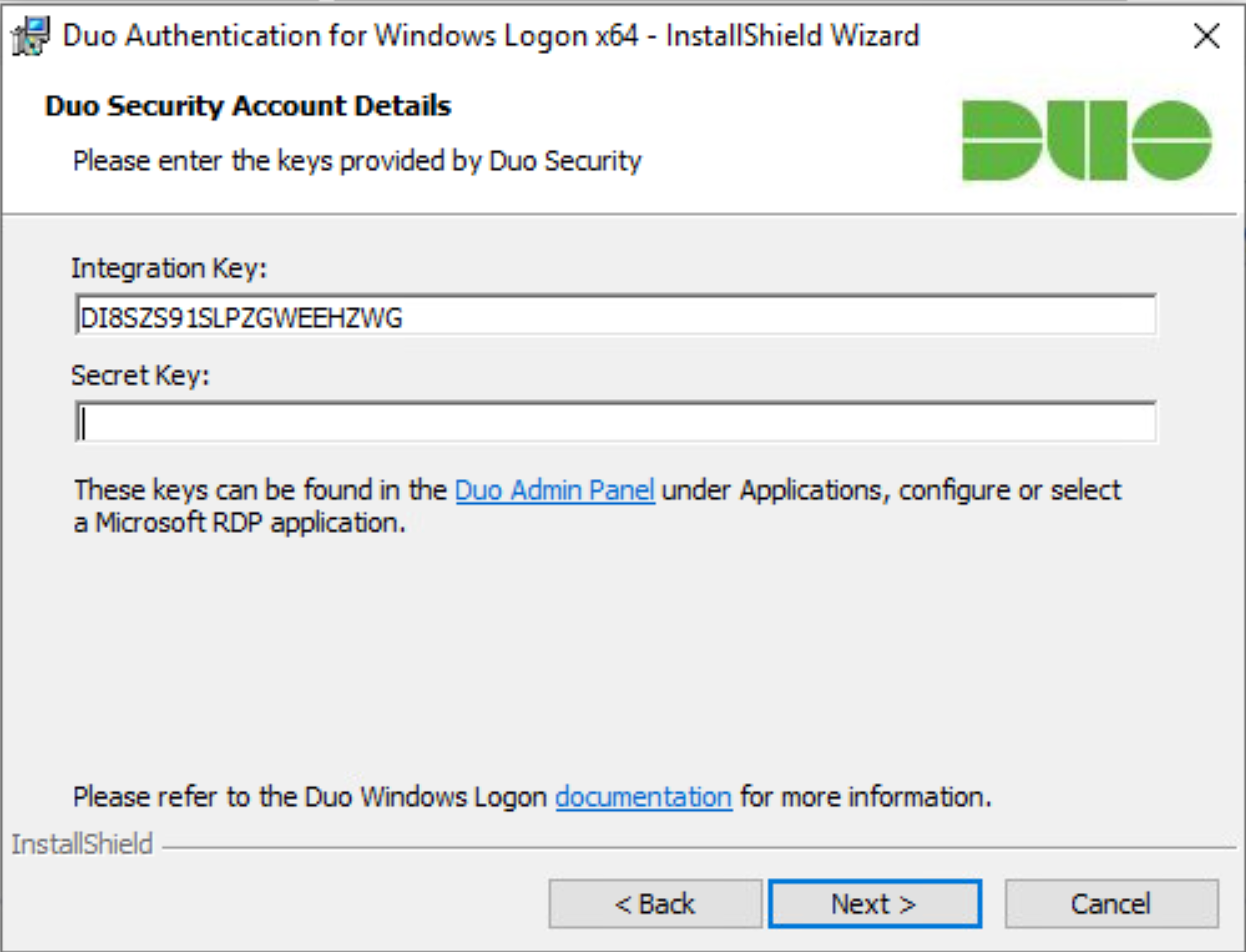This screenshot has height=952, width=1246.
Task: Click 'under Applications, configure or select' text
Action: click(x=891, y=491)
